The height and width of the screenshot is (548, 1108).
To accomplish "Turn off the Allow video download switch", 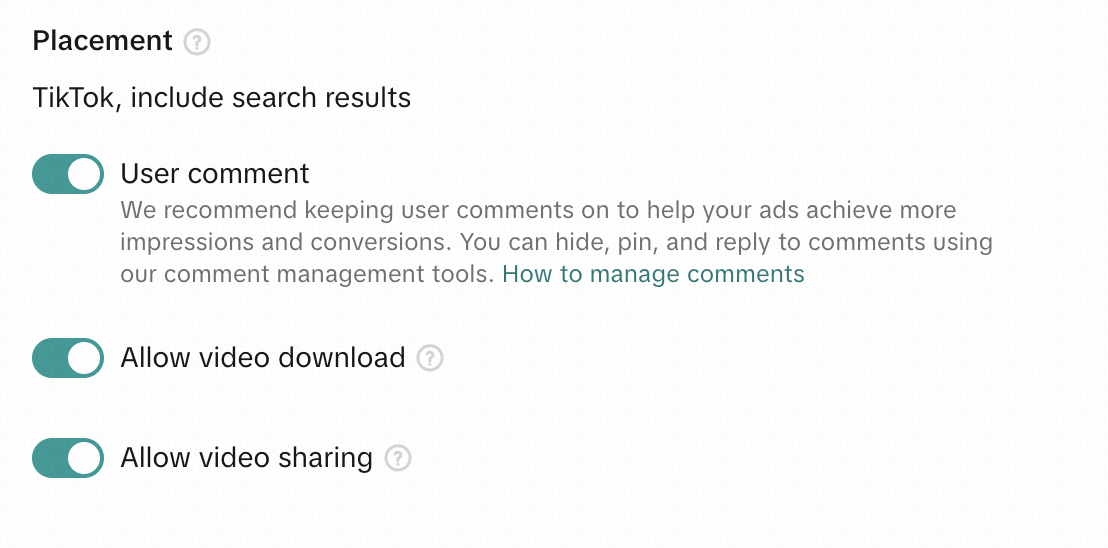I will (x=68, y=358).
